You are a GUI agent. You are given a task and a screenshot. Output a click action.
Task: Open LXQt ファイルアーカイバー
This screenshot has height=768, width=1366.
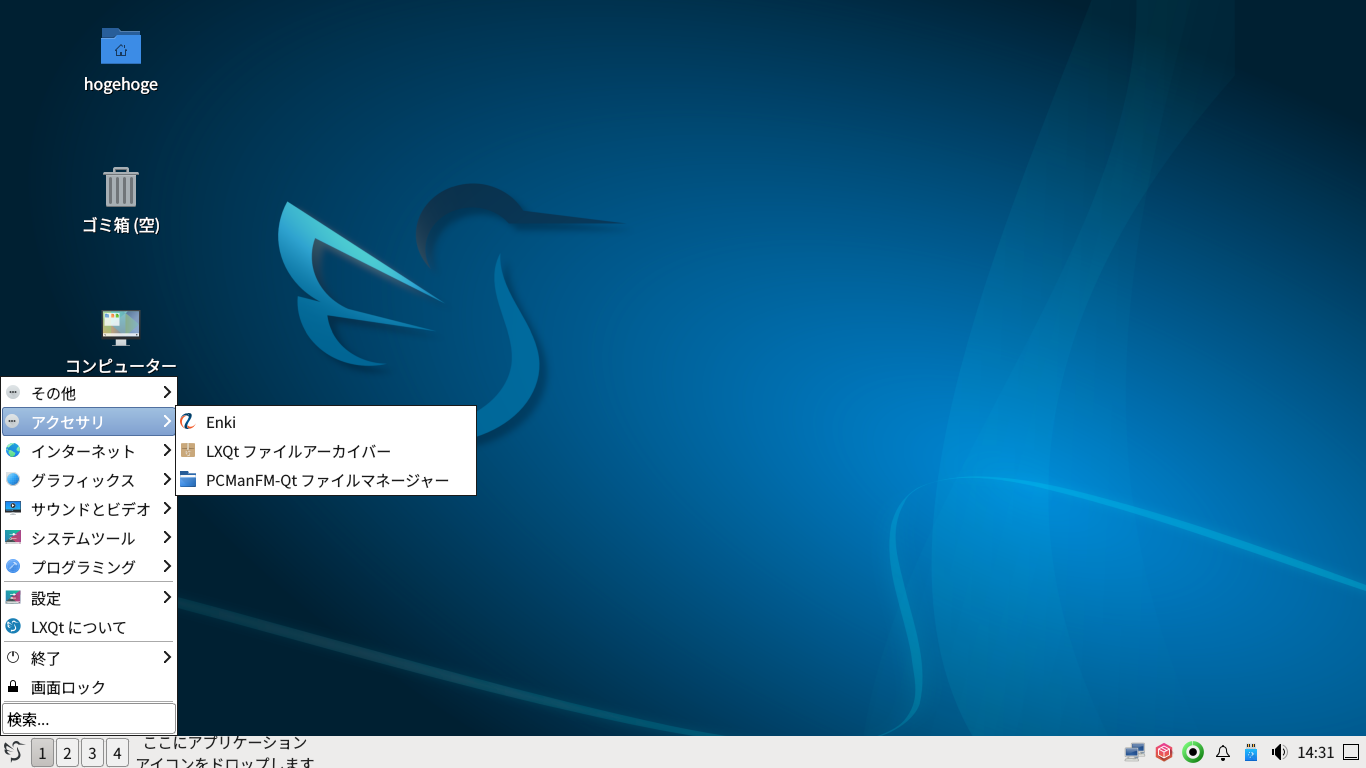[x=326, y=451]
